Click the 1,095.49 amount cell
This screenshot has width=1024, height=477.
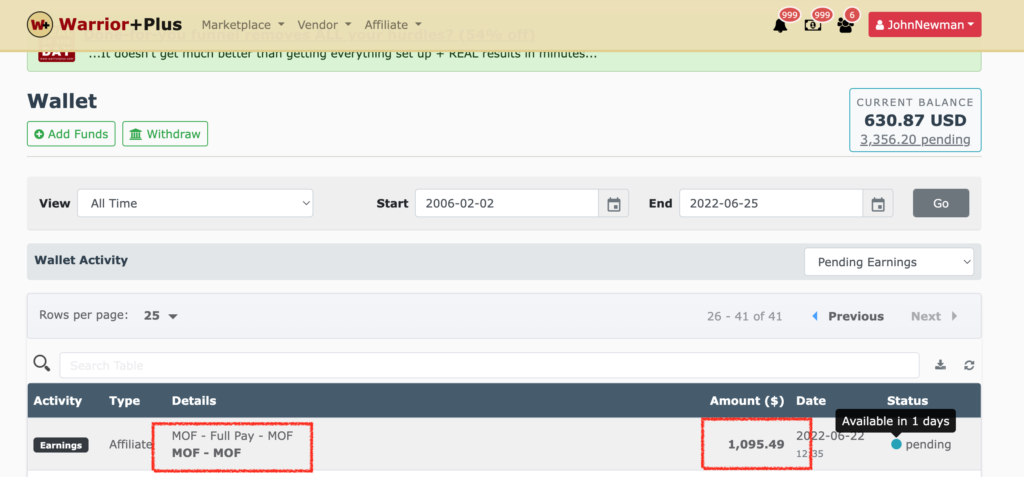[x=756, y=445]
